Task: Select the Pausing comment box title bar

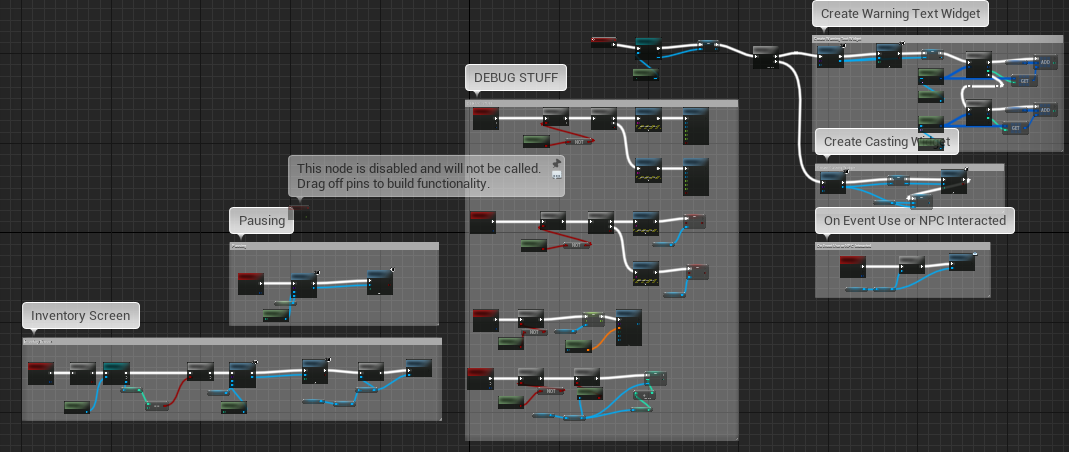Action: click(334, 246)
